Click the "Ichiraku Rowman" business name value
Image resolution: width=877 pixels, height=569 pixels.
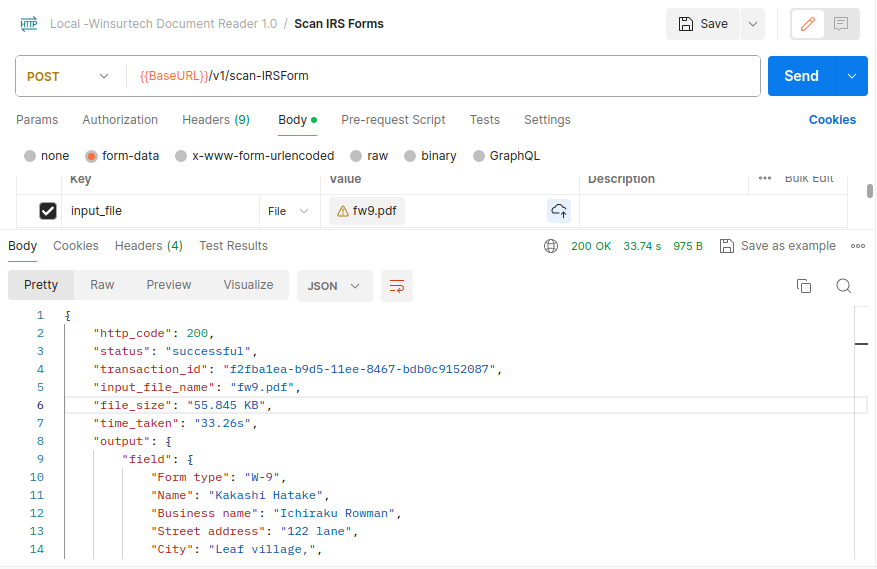(334, 513)
